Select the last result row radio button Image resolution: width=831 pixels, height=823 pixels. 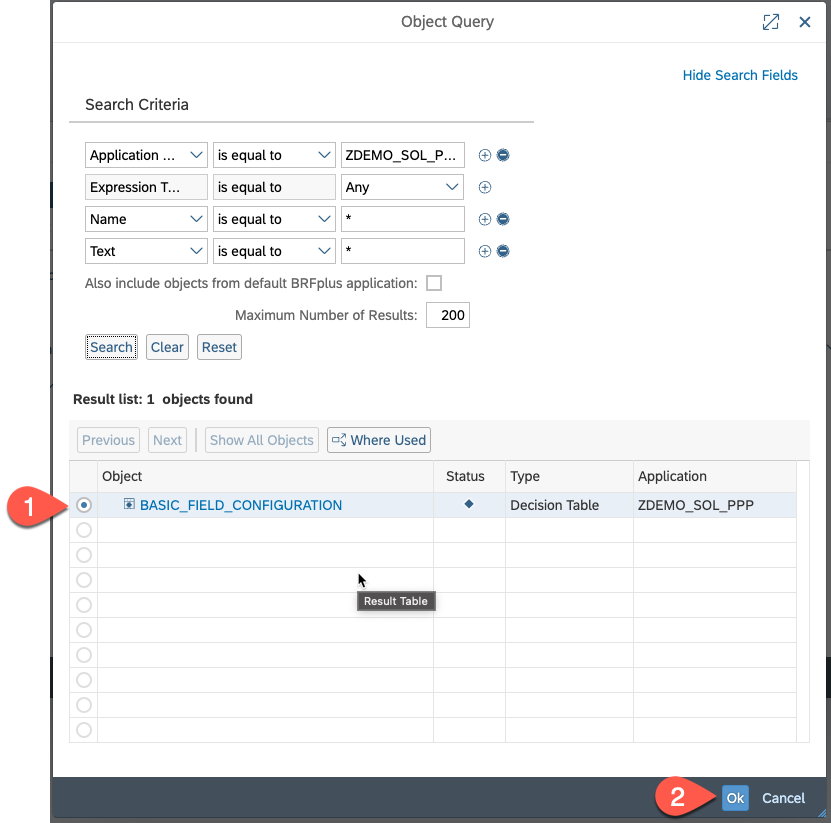(84, 730)
